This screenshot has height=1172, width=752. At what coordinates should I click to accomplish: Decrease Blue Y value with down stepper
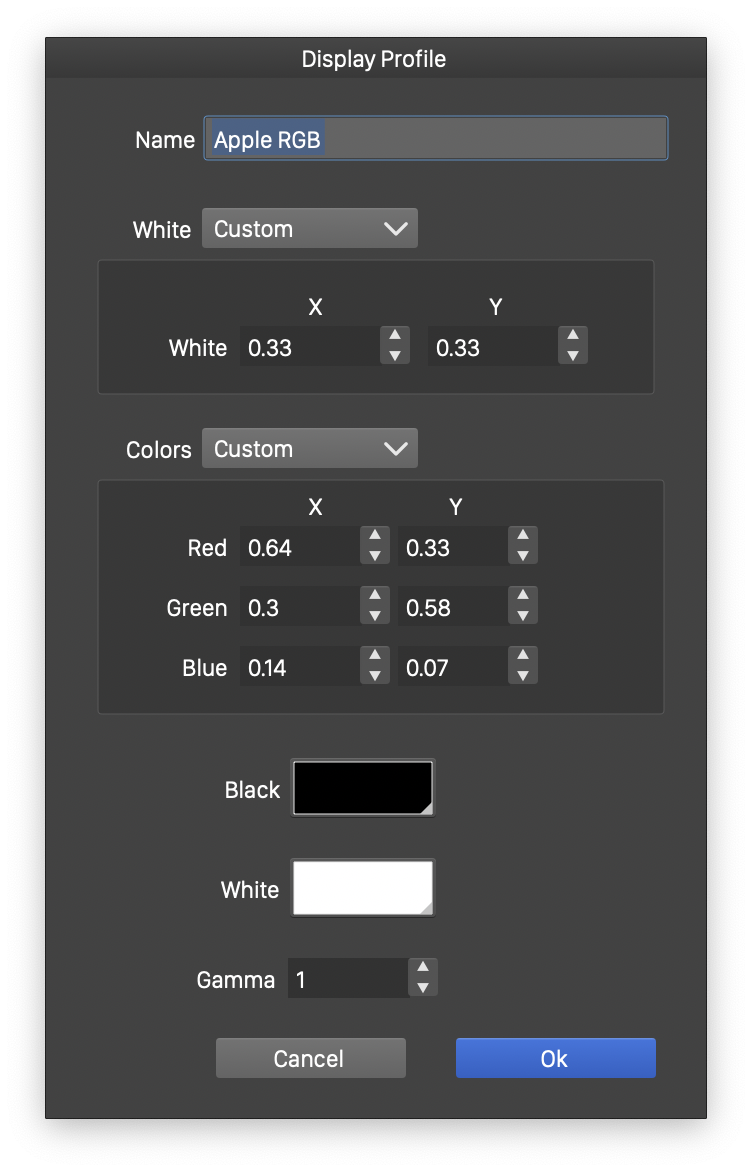[x=523, y=676]
